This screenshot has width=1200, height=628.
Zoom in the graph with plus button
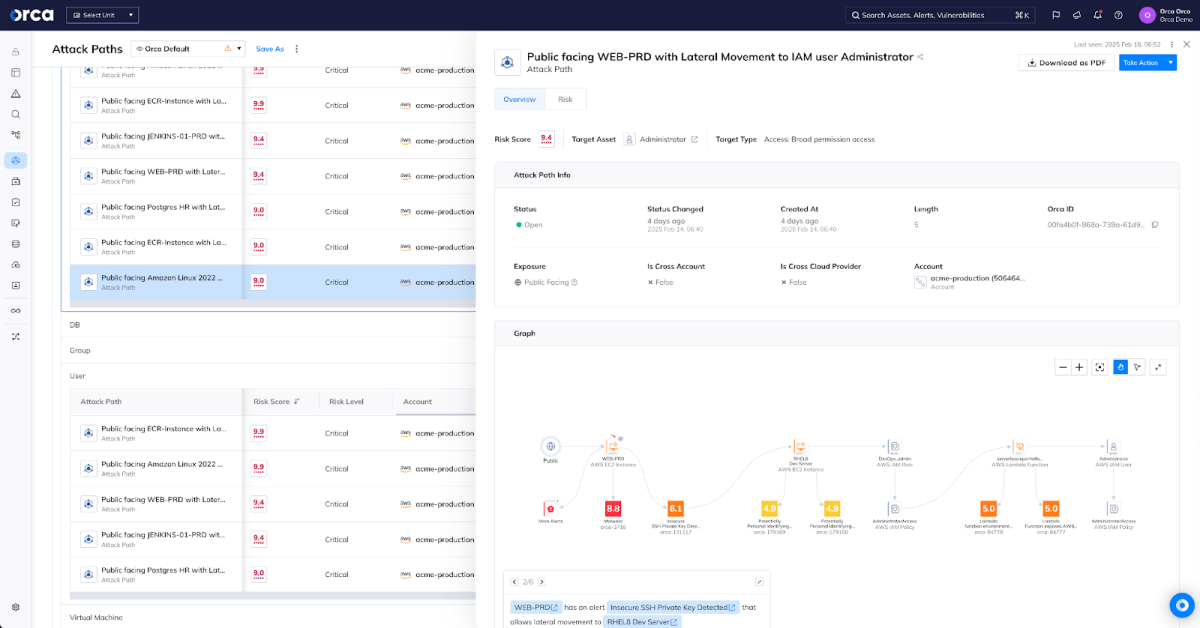[1080, 367]
